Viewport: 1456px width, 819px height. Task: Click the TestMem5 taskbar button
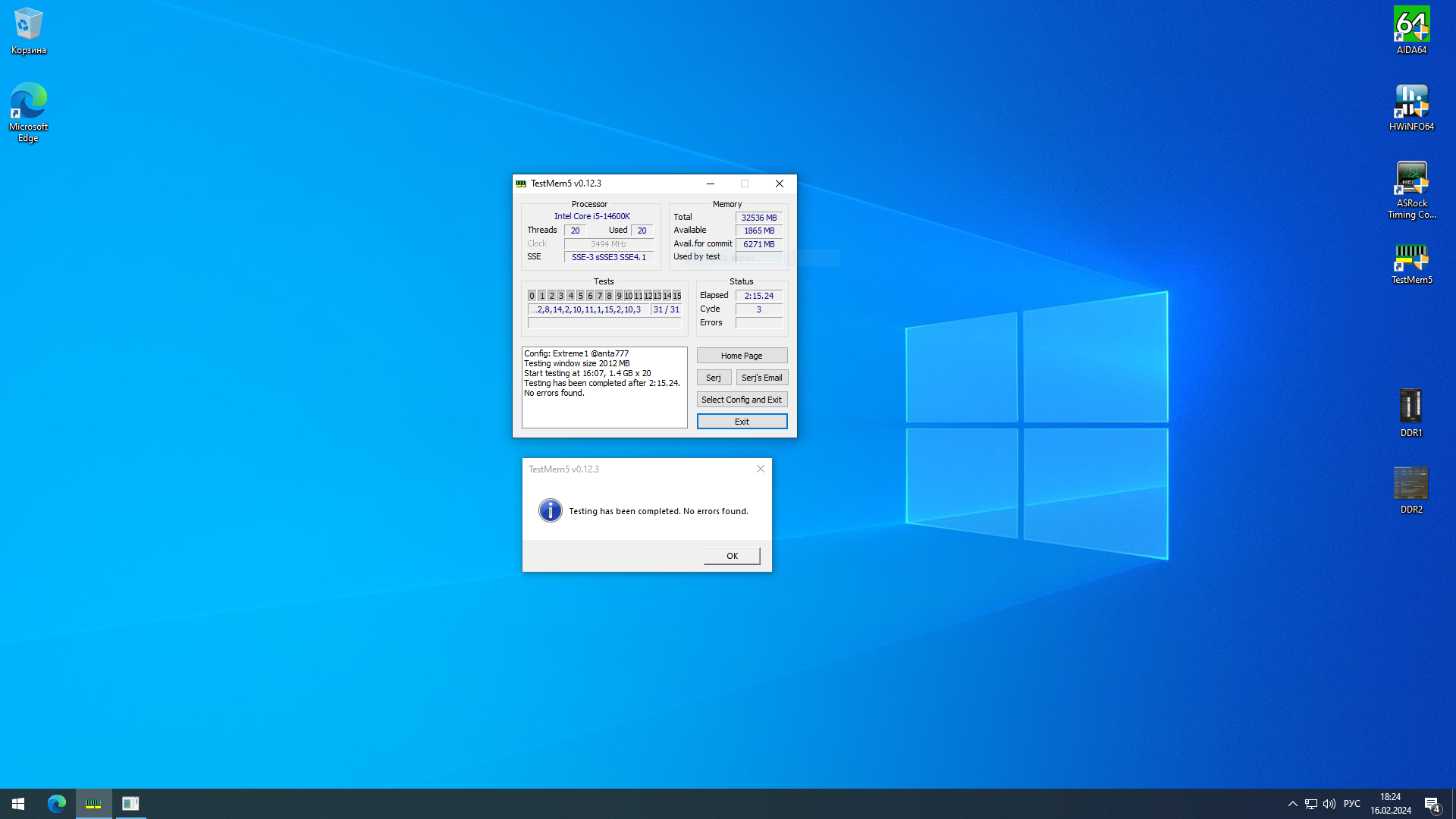[x=93, y=803]
